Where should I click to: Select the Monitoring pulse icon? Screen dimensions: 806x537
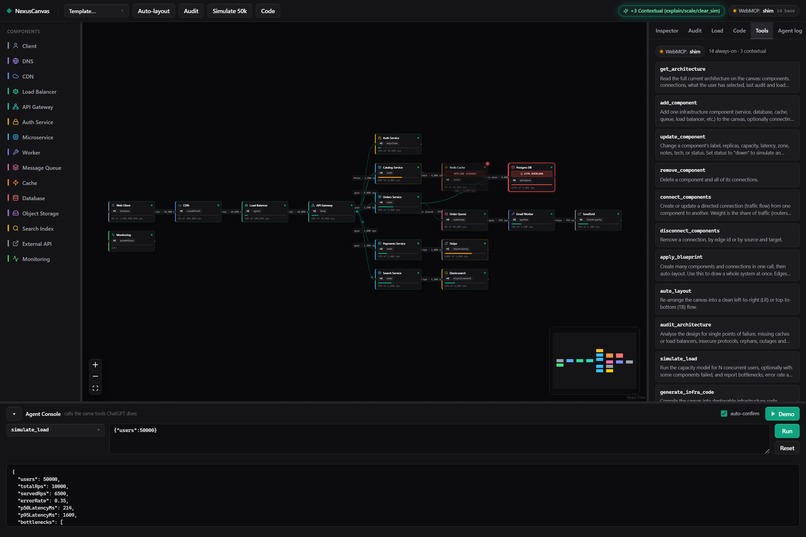[x=15, y=259]
